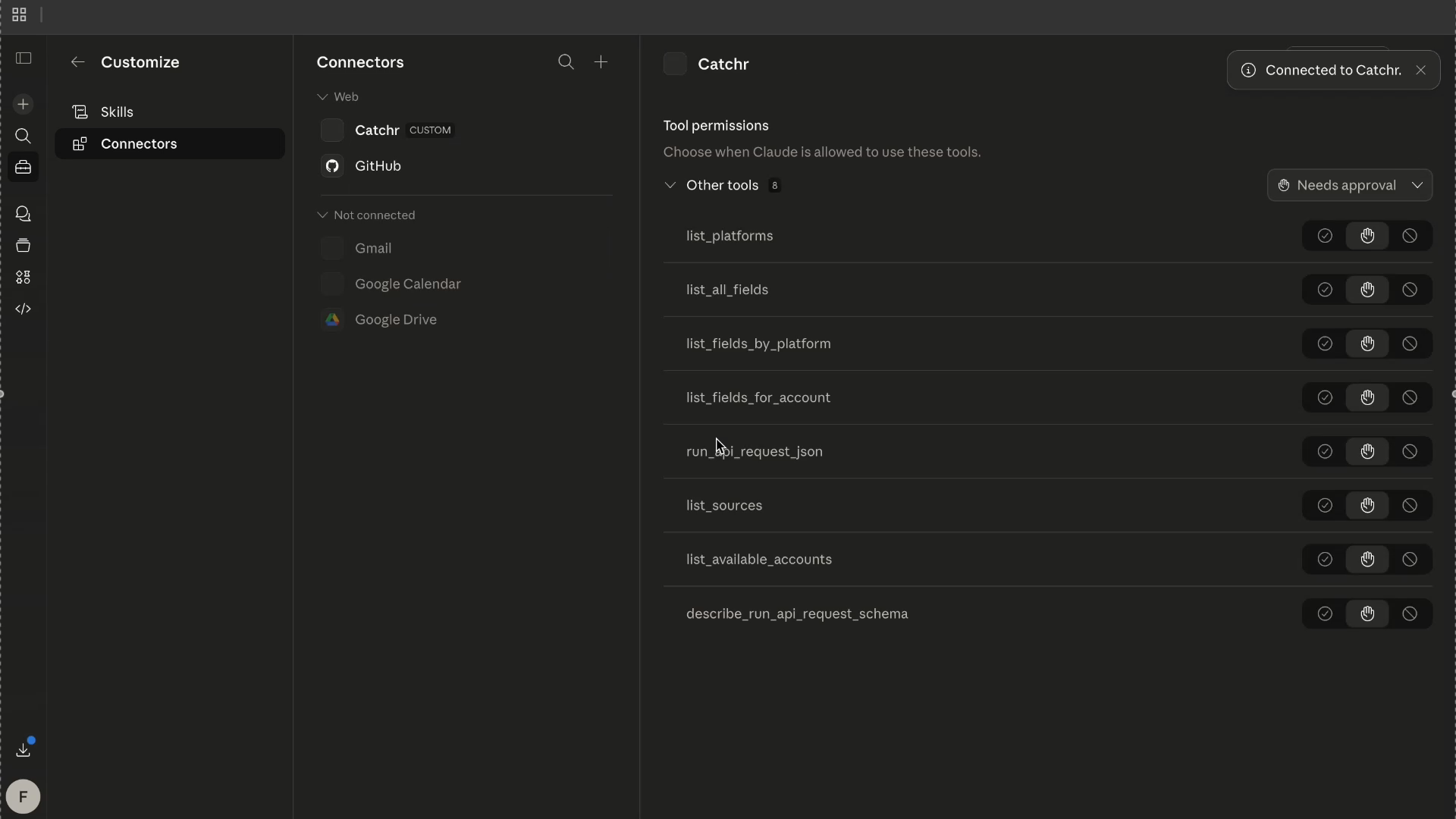The height and width of the screenshot is (819, 1456).
Task: Click the download icon with blue notification dot
Action: coord(24,750)
